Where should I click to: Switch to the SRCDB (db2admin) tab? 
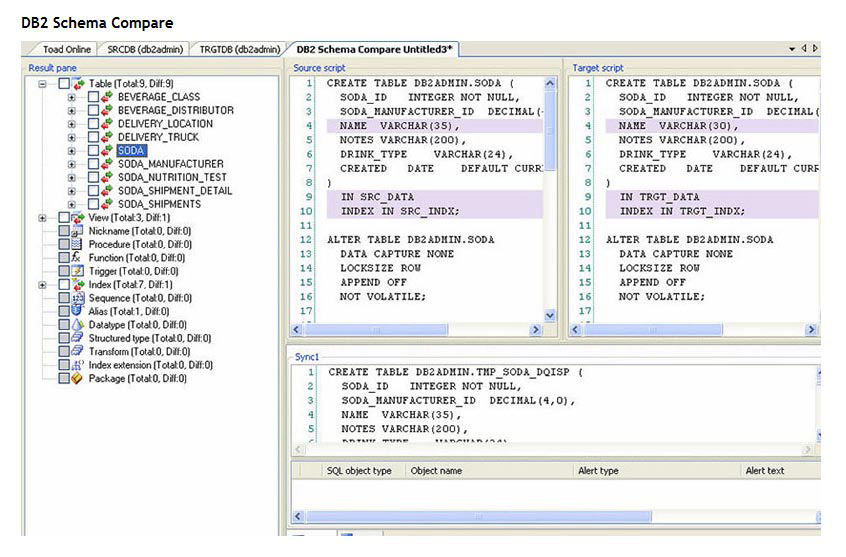(145, 49)
